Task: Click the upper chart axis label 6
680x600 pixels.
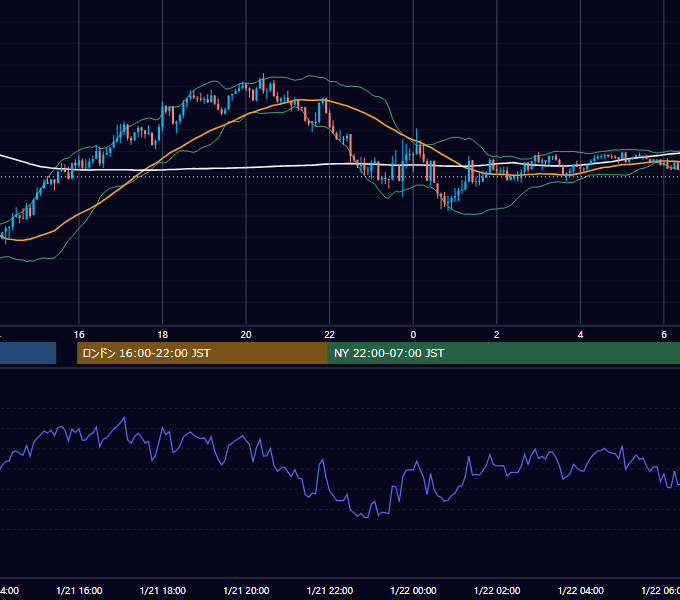Action: click(664, 335)
